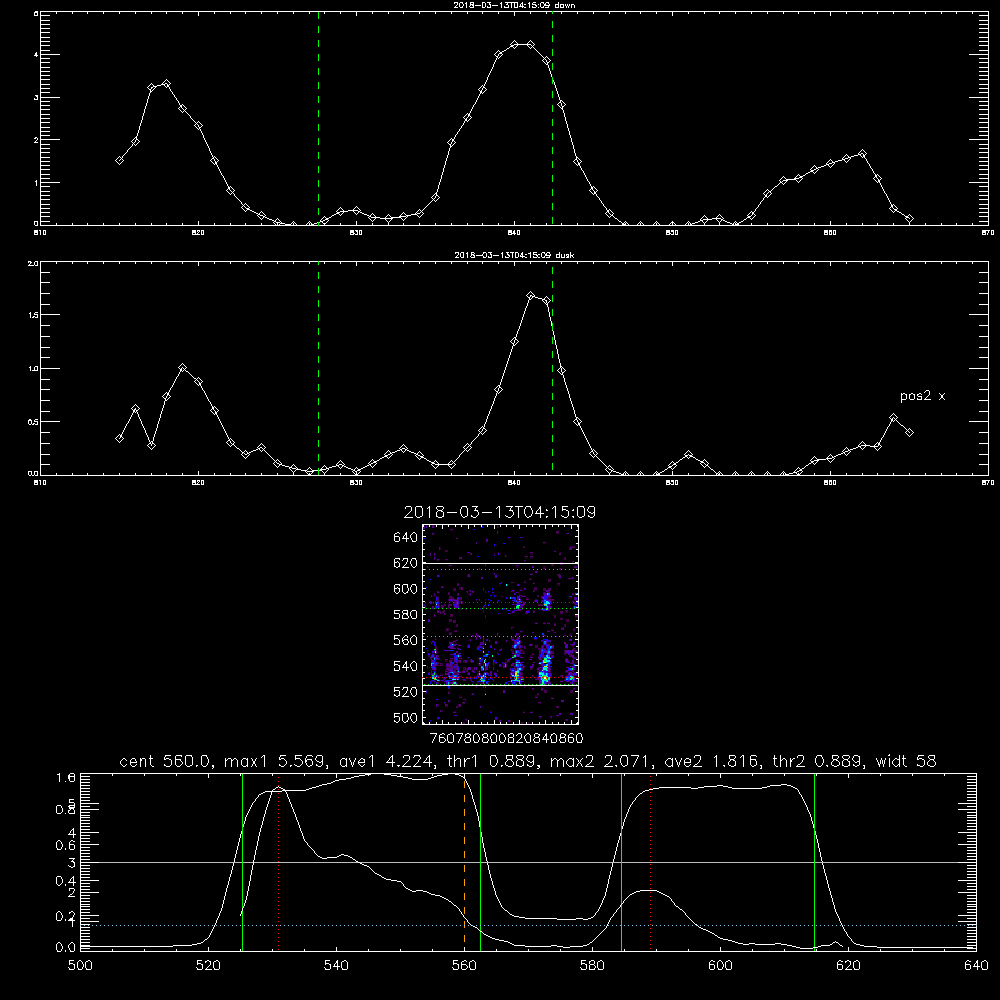1000x1000 pixels.
Task: Click the green solid line just right of 560
Action: pyautogui.click(x=480, y=861)
